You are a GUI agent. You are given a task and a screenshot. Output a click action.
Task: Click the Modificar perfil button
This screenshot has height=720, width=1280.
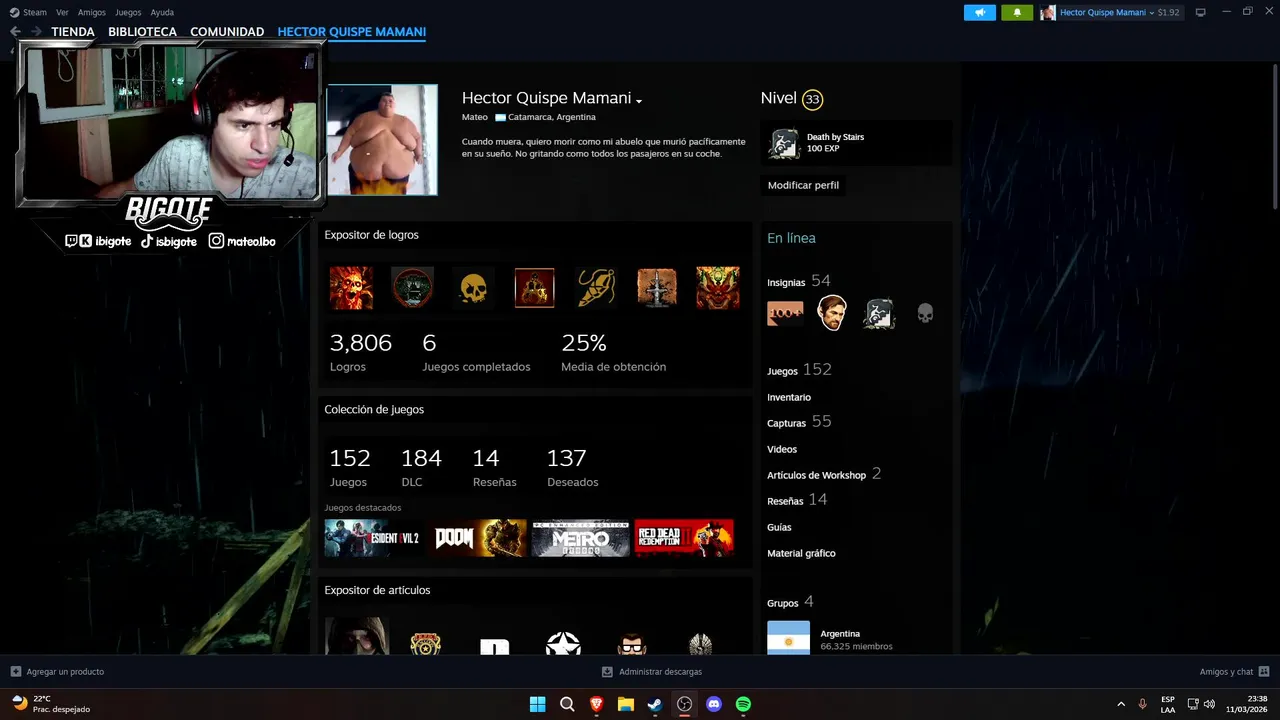pyautogui.click(x=803, y=185)
